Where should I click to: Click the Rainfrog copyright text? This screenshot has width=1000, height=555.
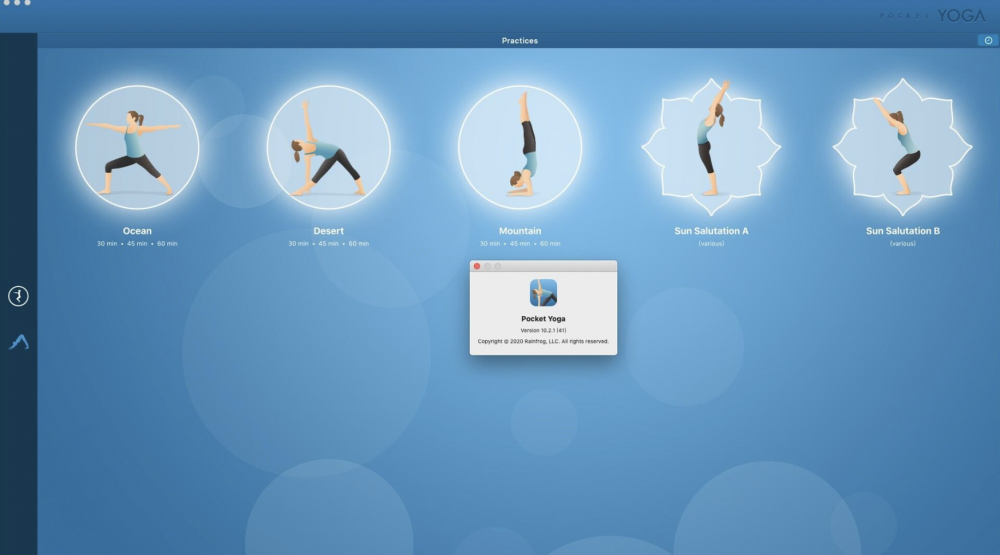point(543,341)
